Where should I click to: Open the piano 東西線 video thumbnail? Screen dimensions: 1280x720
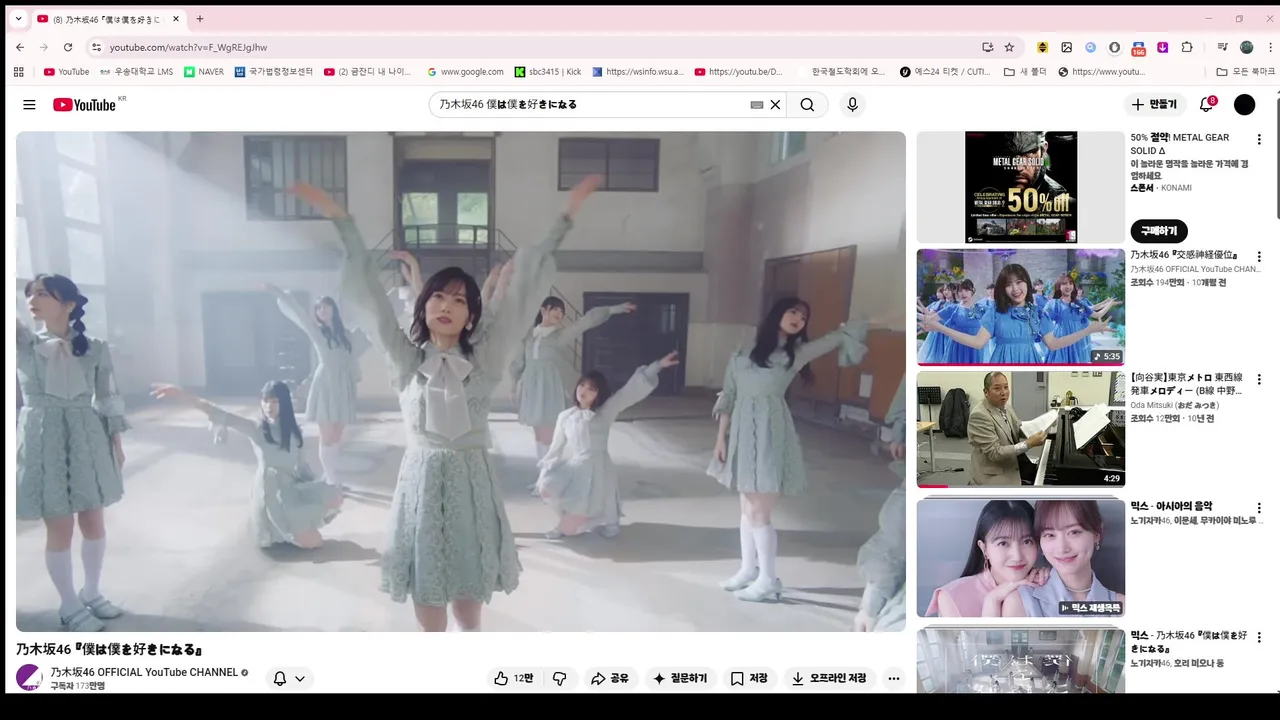[x=1021, y=430]
